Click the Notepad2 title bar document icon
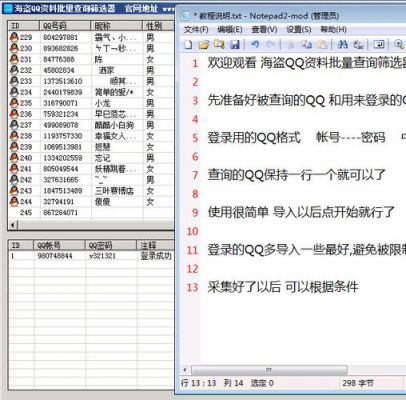This screenshot has height=400, width=406. click(x=185, y=16)
